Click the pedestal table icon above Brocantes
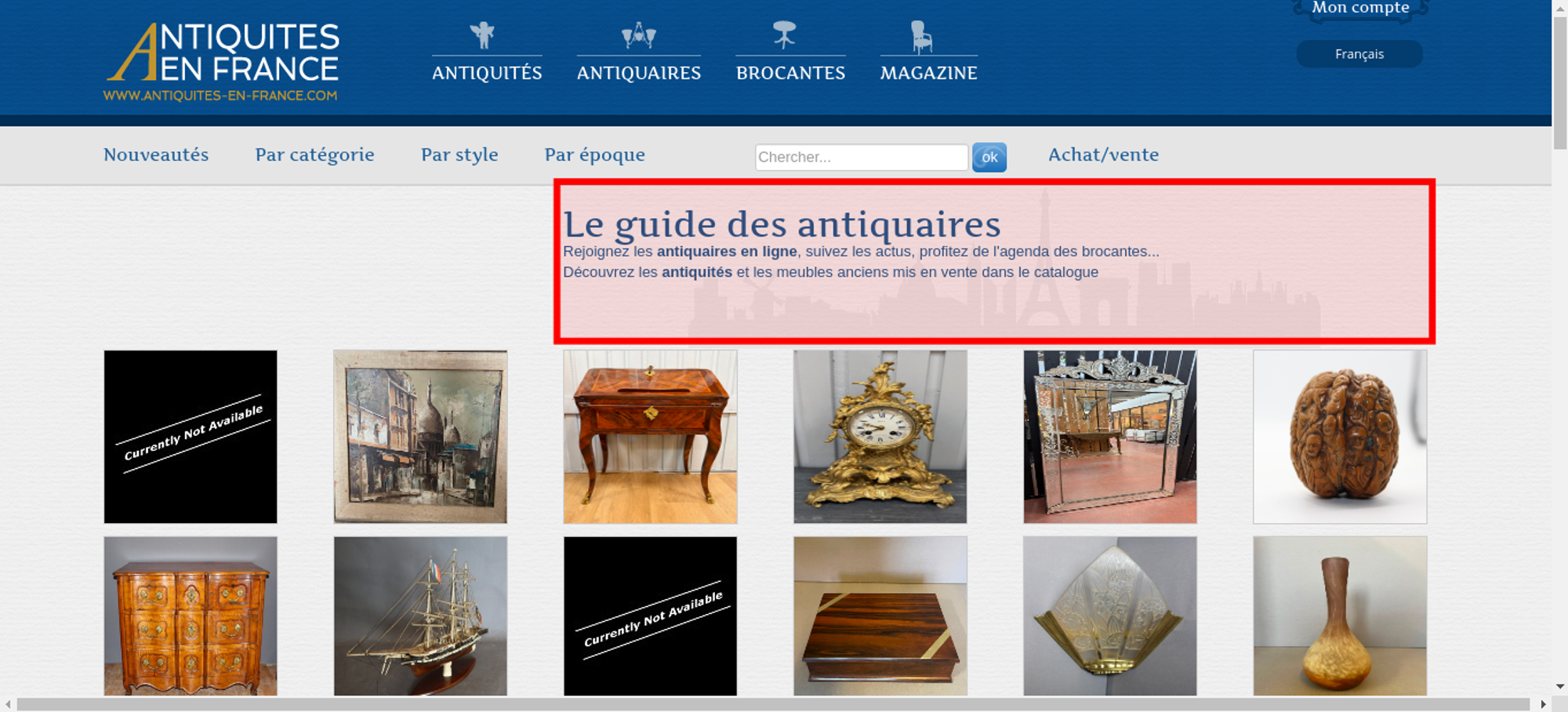This screenshot has height=712, width=1568. pyautogui.click(x=784, y=35)
